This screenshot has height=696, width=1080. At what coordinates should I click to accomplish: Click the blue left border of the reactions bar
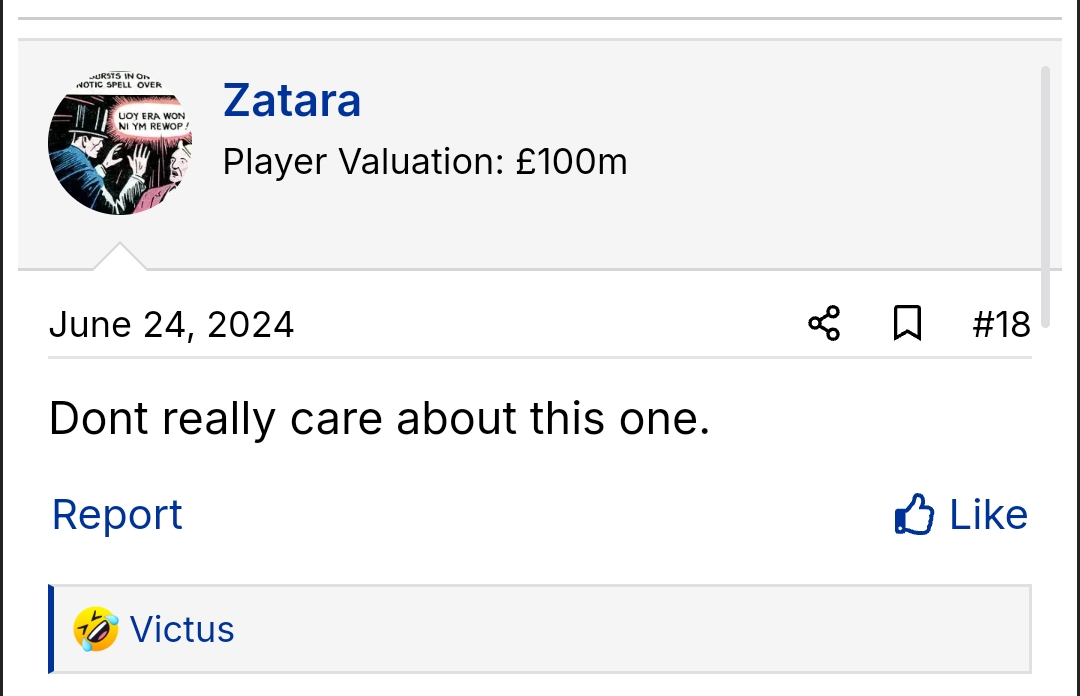pyautogui.click(x=51, y=630)
